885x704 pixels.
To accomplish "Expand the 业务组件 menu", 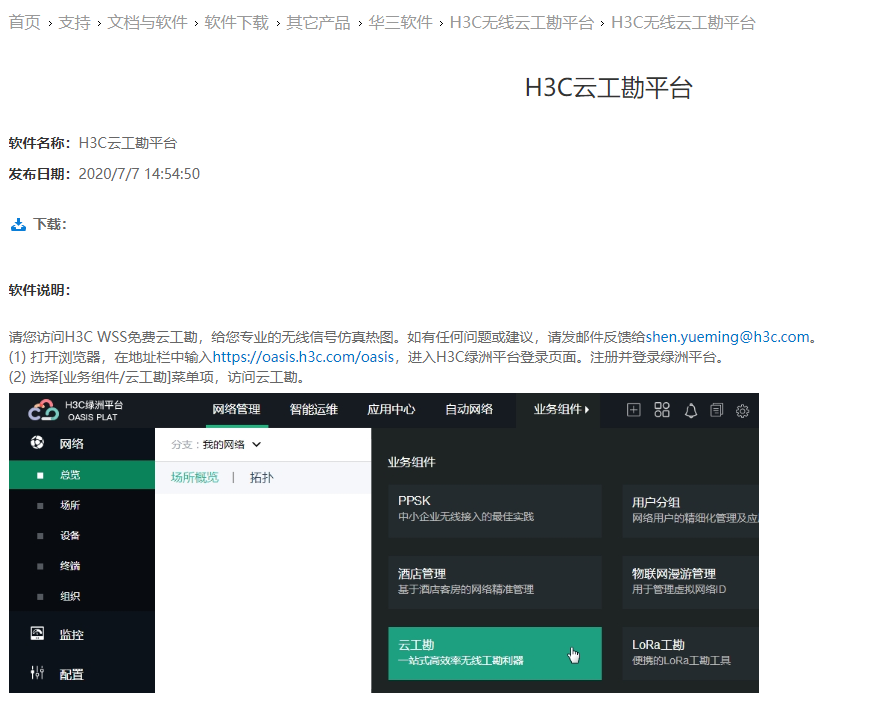I will pos(561,409).
